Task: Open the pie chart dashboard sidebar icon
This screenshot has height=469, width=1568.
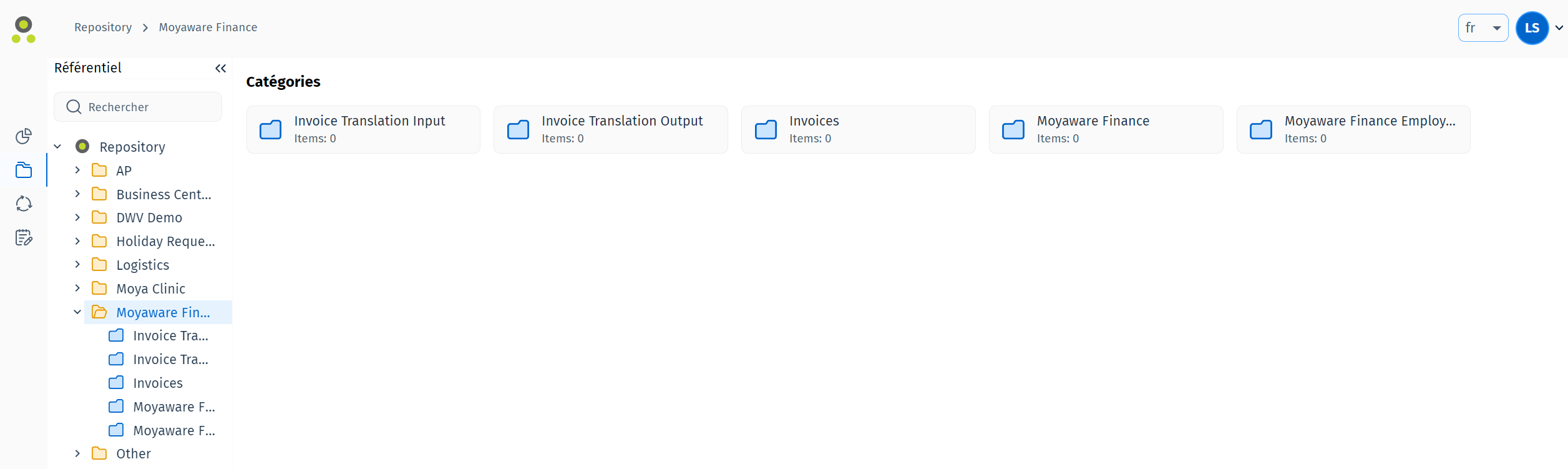Action: pos(24,136)
